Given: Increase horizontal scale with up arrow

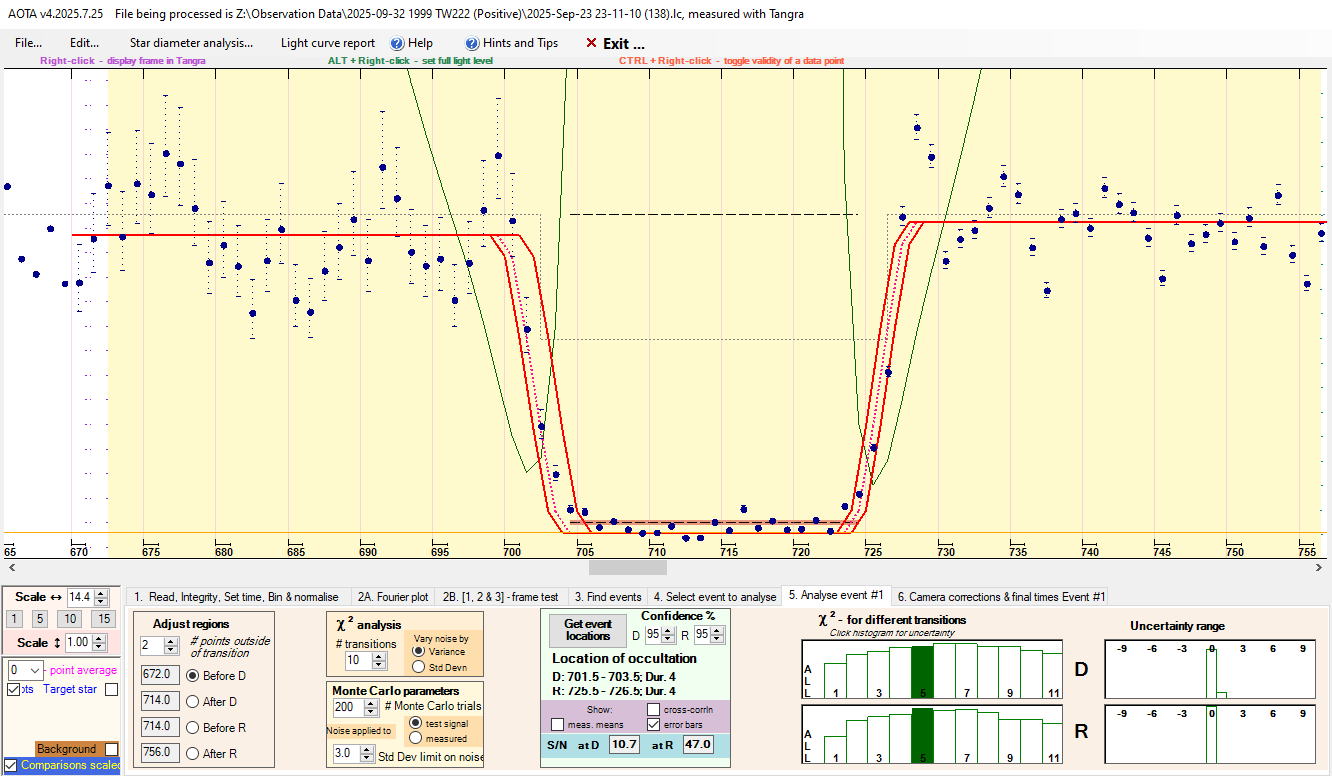Looking at the screenshot, I should coord(100,593).
